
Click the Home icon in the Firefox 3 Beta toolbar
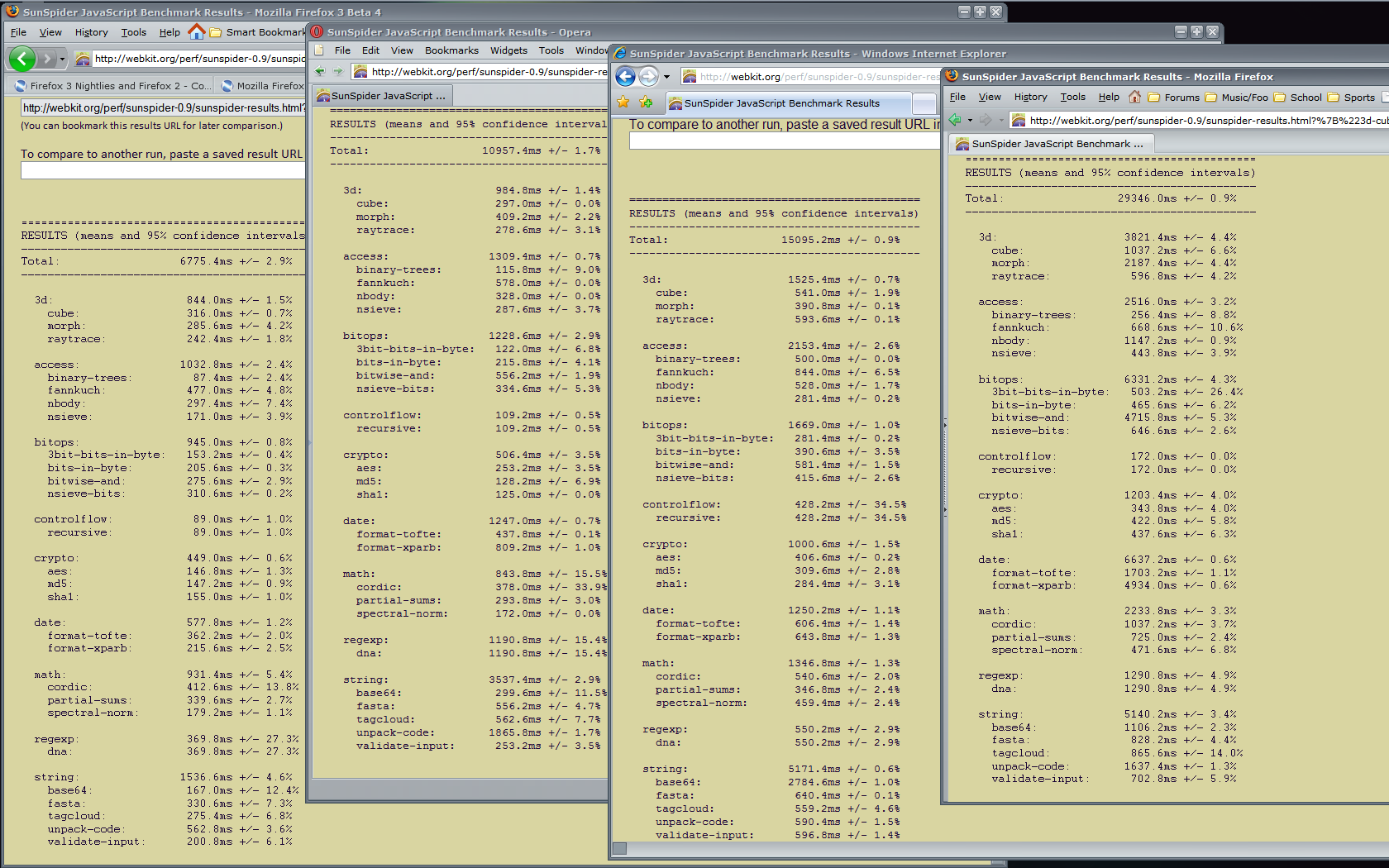(196, 32)
